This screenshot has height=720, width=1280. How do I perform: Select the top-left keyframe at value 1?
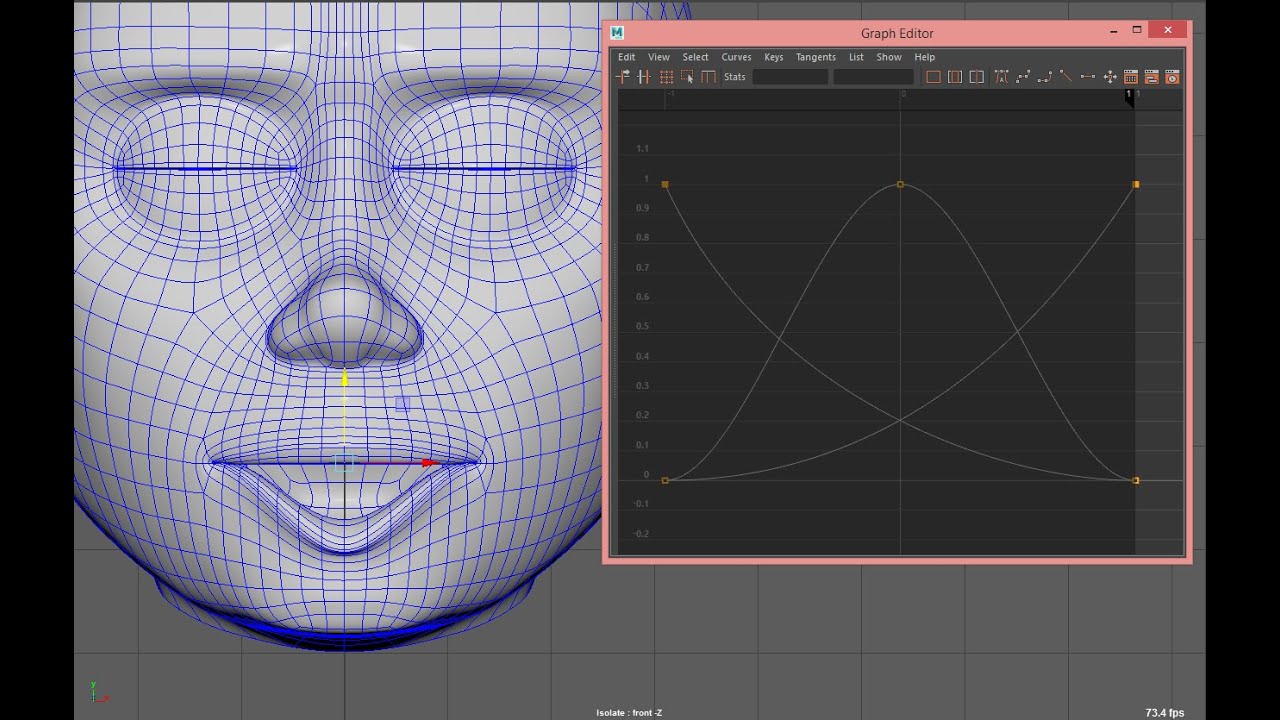point(665,185)
